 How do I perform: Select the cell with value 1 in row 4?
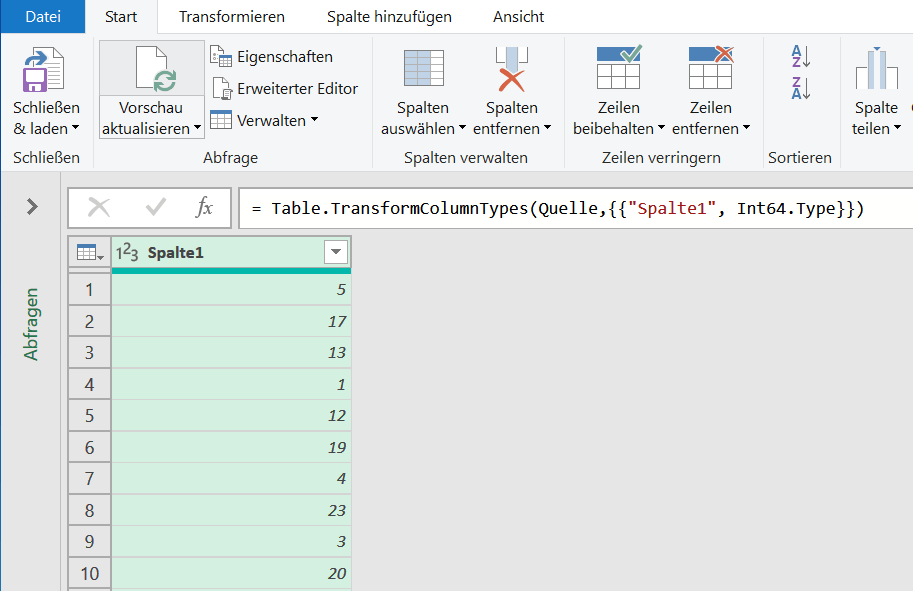click(231, 384)
